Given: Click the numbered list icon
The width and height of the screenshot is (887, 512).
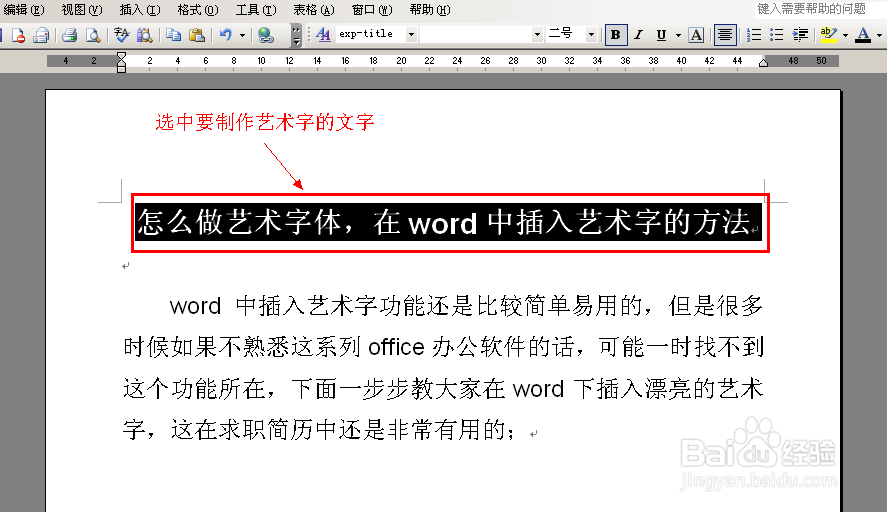Looking at the screenshot, I should (753, 35).
